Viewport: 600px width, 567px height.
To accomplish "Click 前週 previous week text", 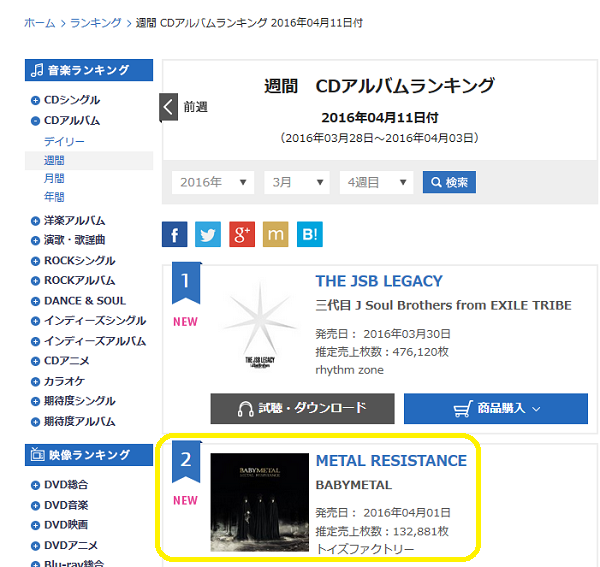I will [196, 107].
